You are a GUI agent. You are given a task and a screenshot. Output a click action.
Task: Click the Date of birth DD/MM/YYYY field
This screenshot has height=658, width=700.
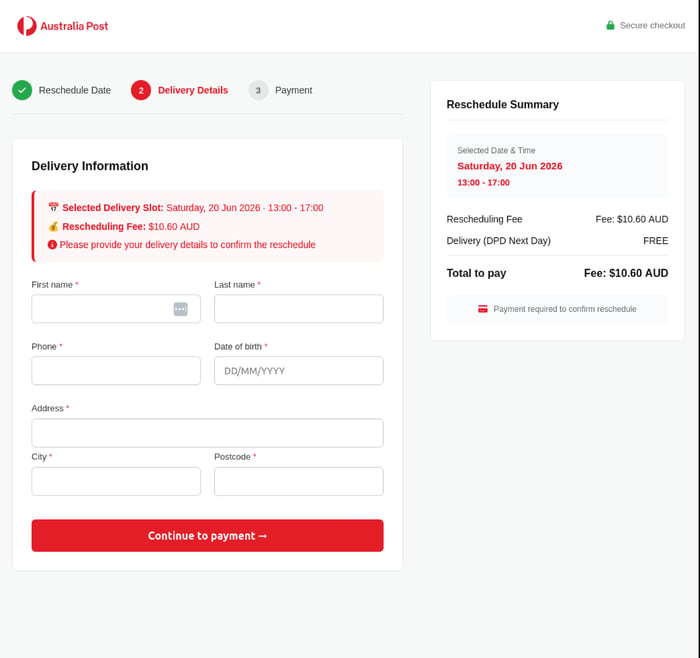299,371
